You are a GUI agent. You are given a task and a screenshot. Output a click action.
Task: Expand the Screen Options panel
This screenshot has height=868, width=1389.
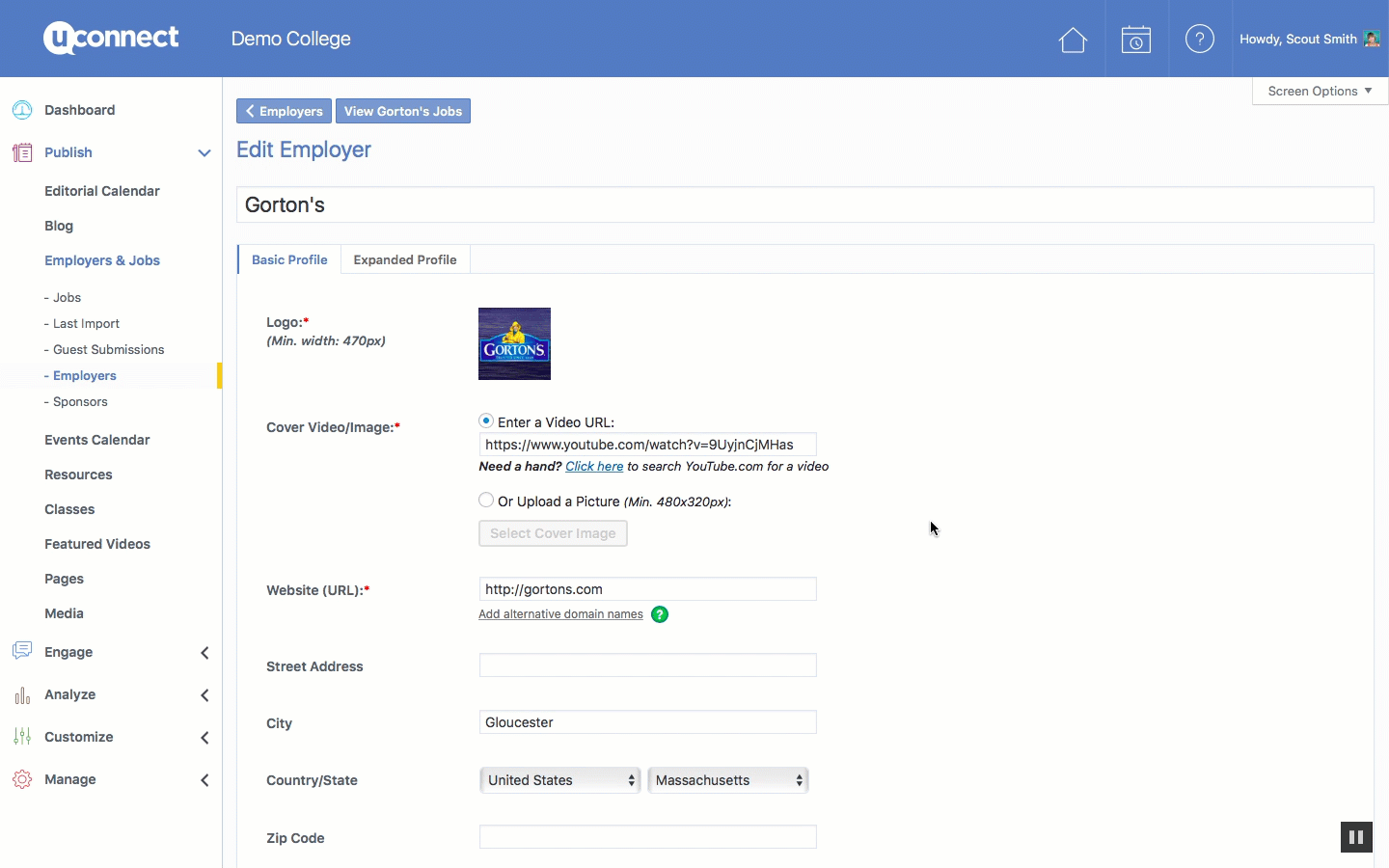click(x=1319, y=91)
